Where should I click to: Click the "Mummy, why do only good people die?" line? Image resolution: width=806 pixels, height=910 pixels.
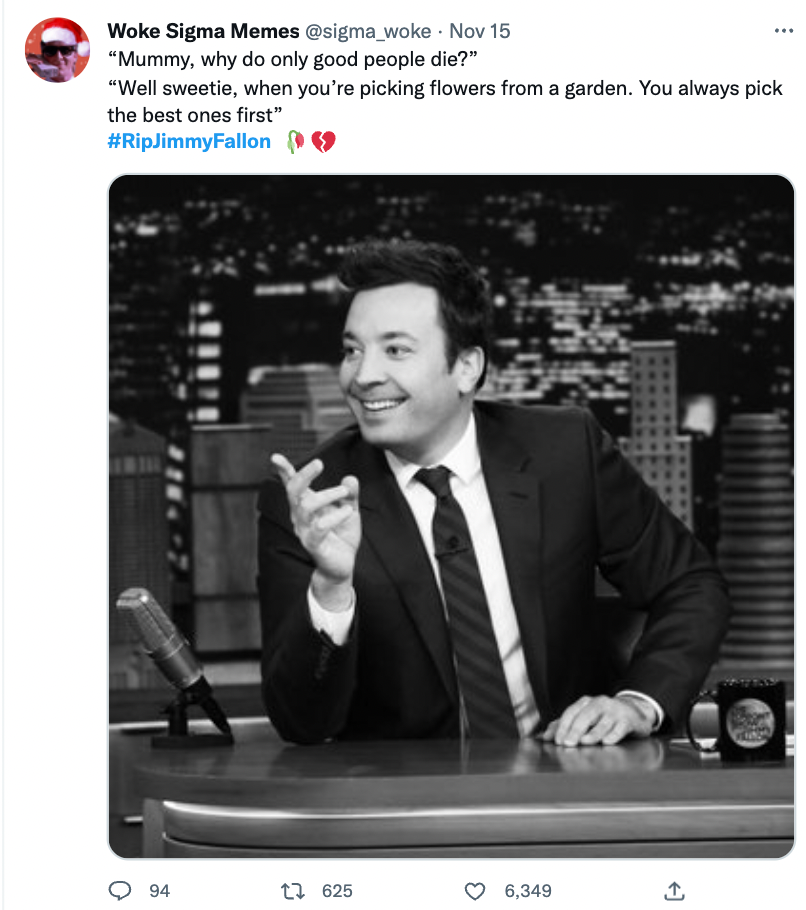[293, 59]
